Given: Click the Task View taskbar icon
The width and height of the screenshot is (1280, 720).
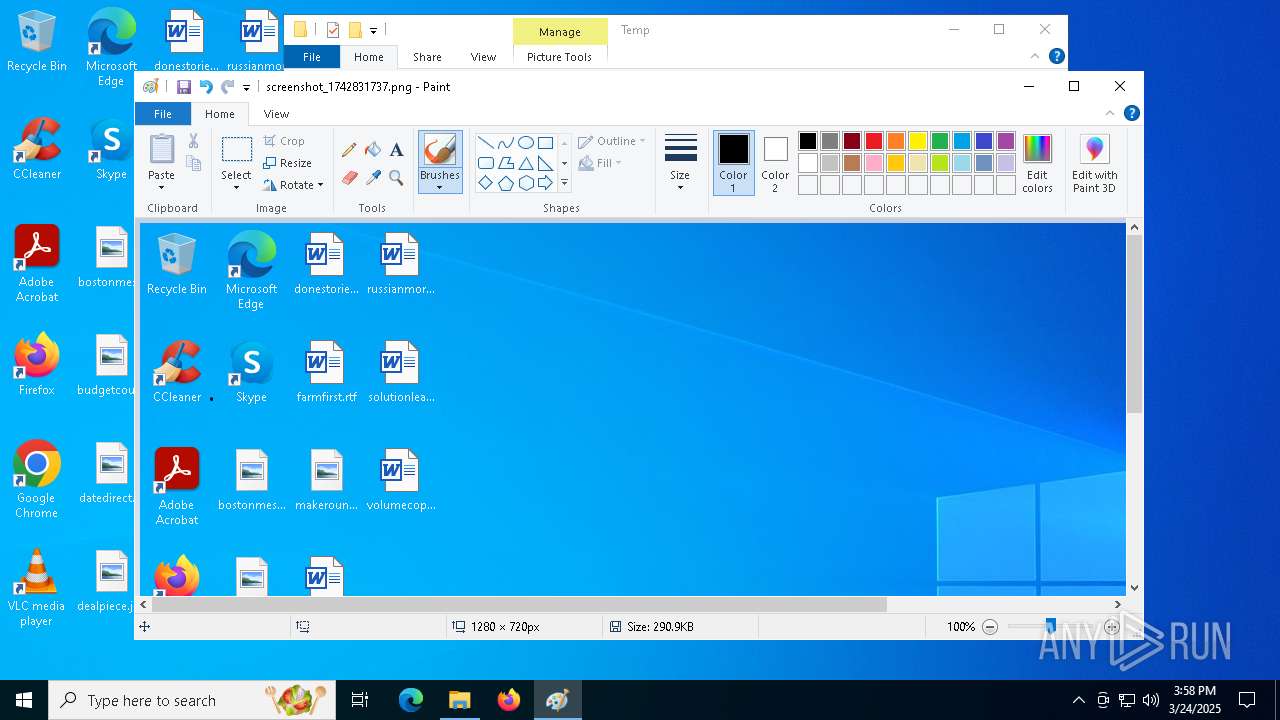Looking at the screenshot, I should coord(360,700).
